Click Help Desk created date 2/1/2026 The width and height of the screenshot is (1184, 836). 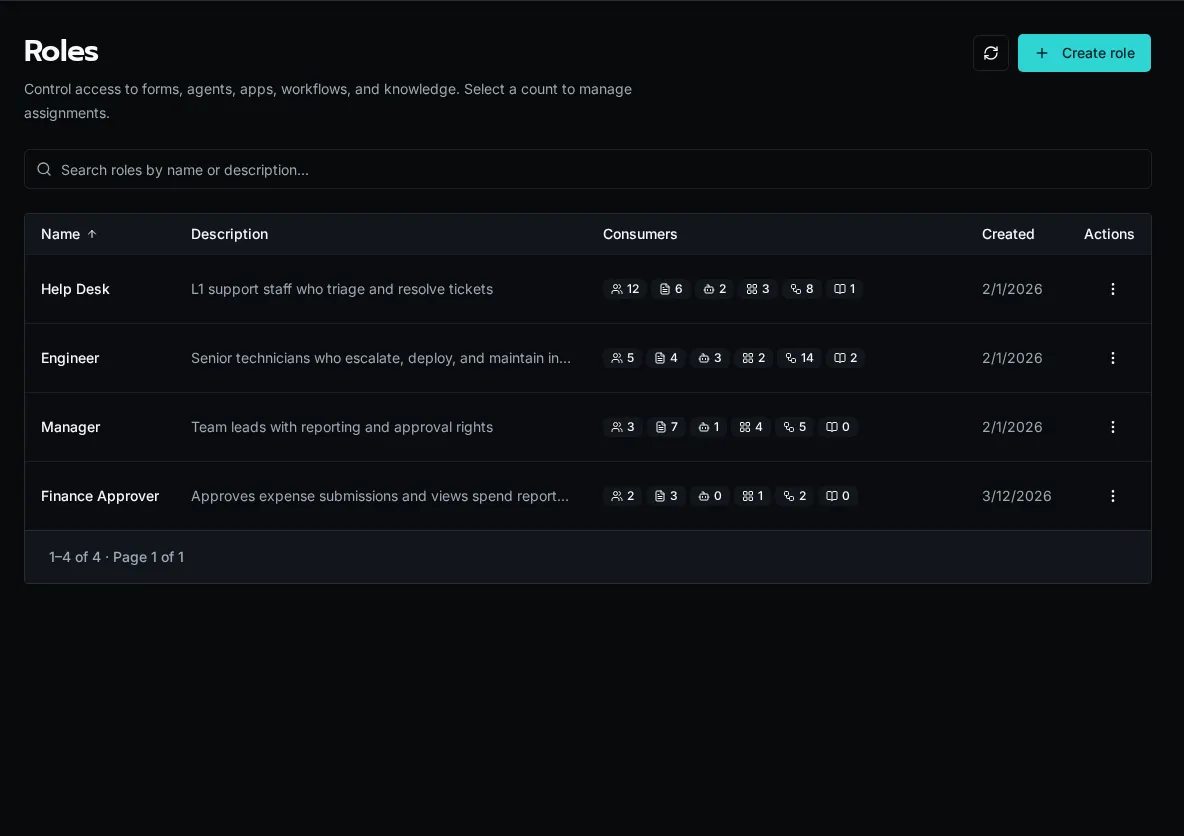(1012, 289)
